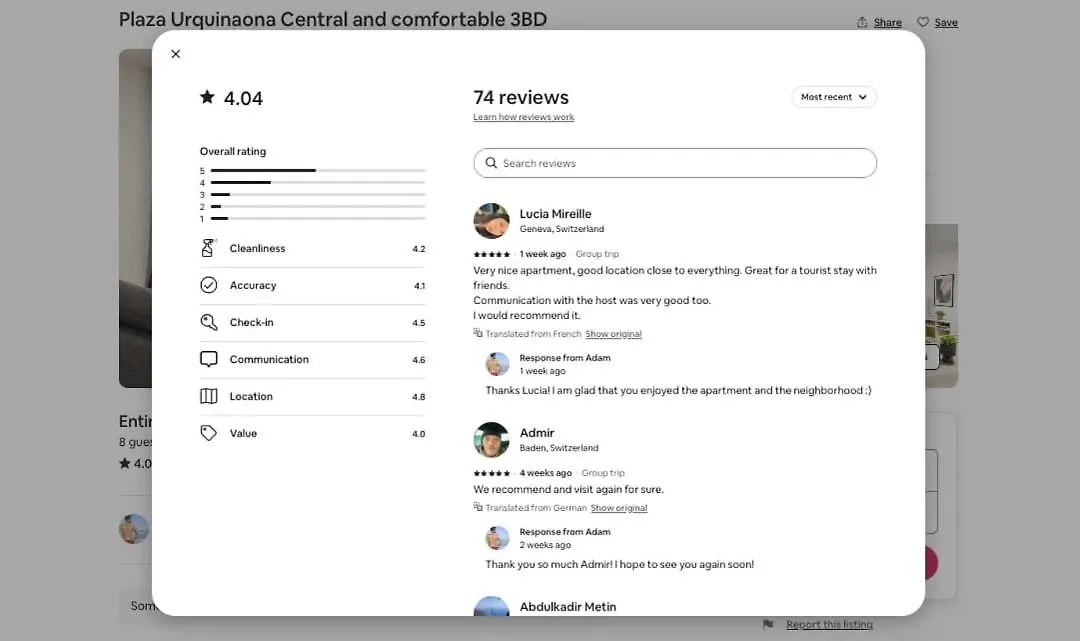Click the Check-in key search icon
This screenshot has height=641, width=1080.
pyautogui.click(x=208, y=322)
